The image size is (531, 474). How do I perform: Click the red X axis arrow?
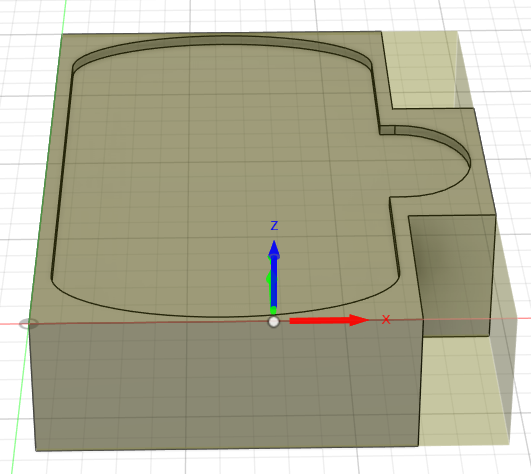coord(328,320)
